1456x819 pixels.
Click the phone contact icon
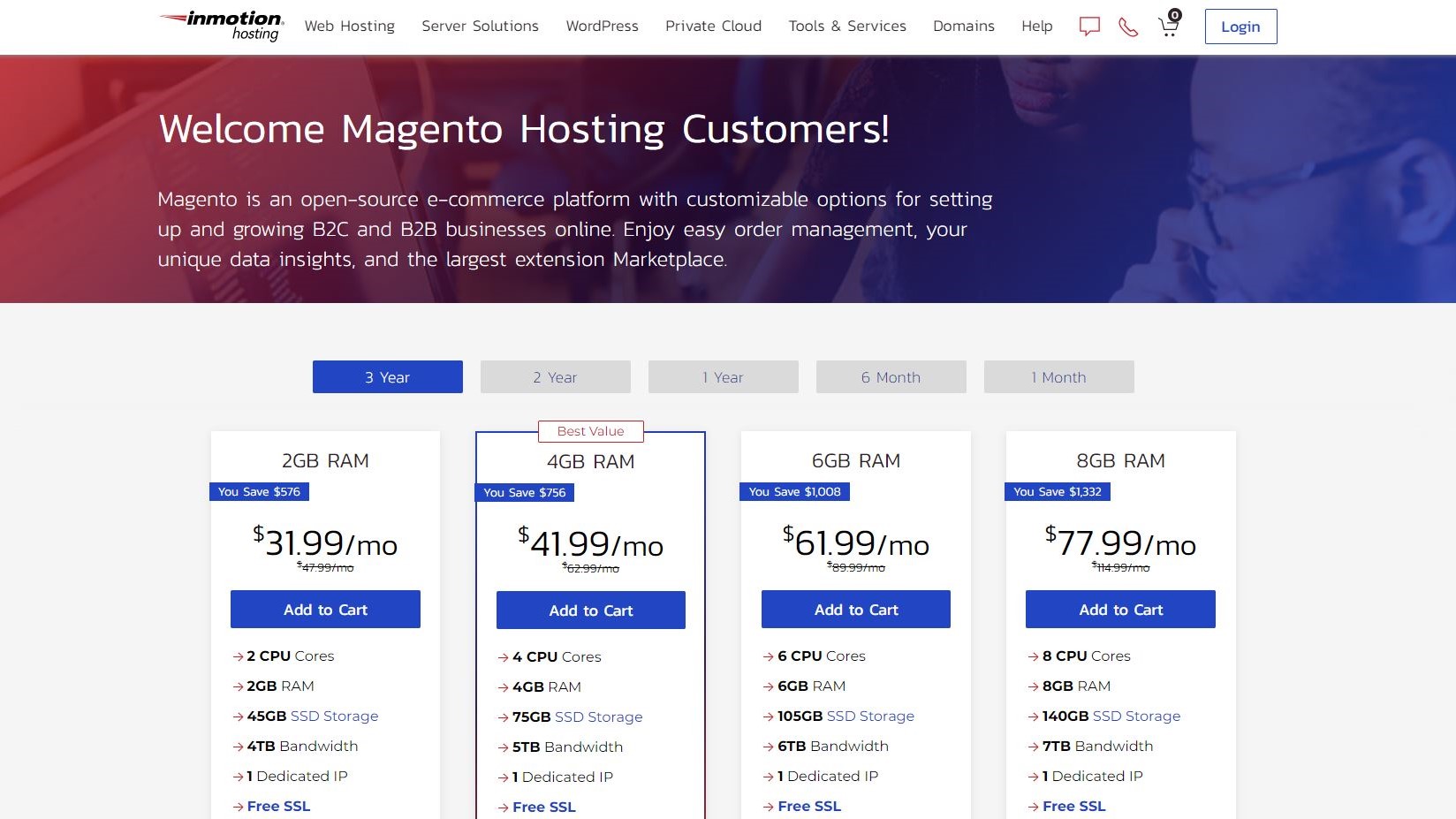click(1127, 27)
